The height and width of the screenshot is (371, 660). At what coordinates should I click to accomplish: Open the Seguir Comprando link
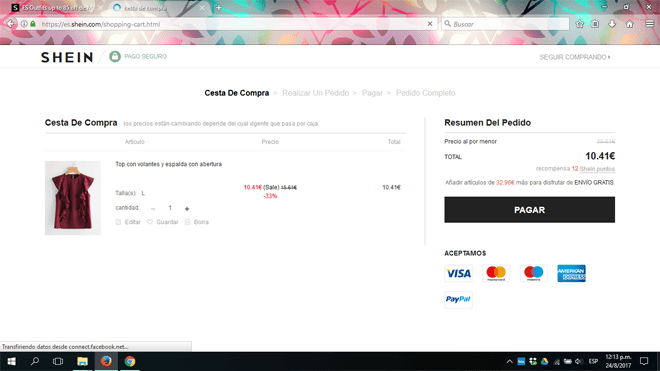[575, 57]
